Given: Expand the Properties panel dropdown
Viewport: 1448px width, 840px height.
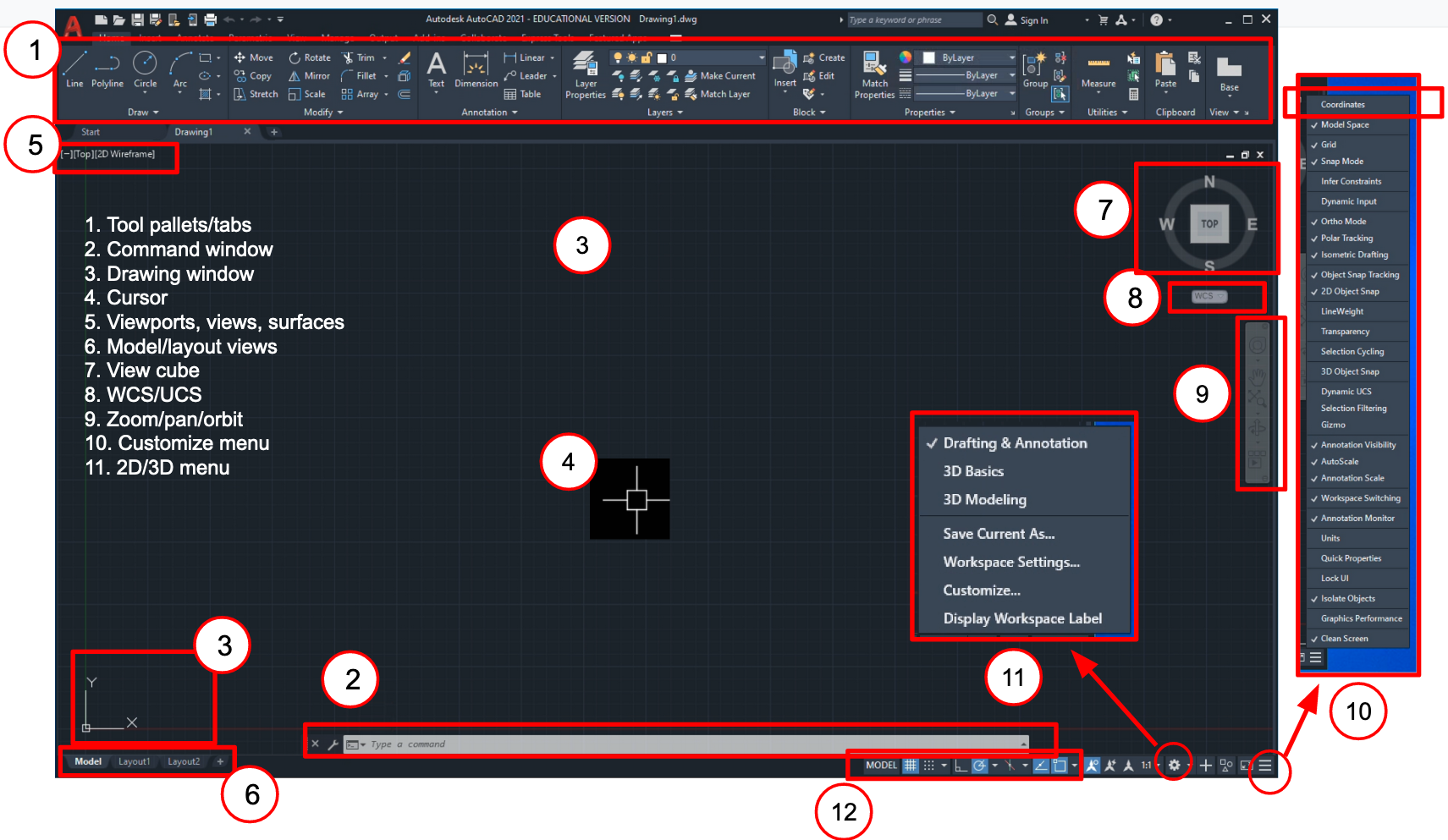Looking at the screenshot, I should click(929, 113).
